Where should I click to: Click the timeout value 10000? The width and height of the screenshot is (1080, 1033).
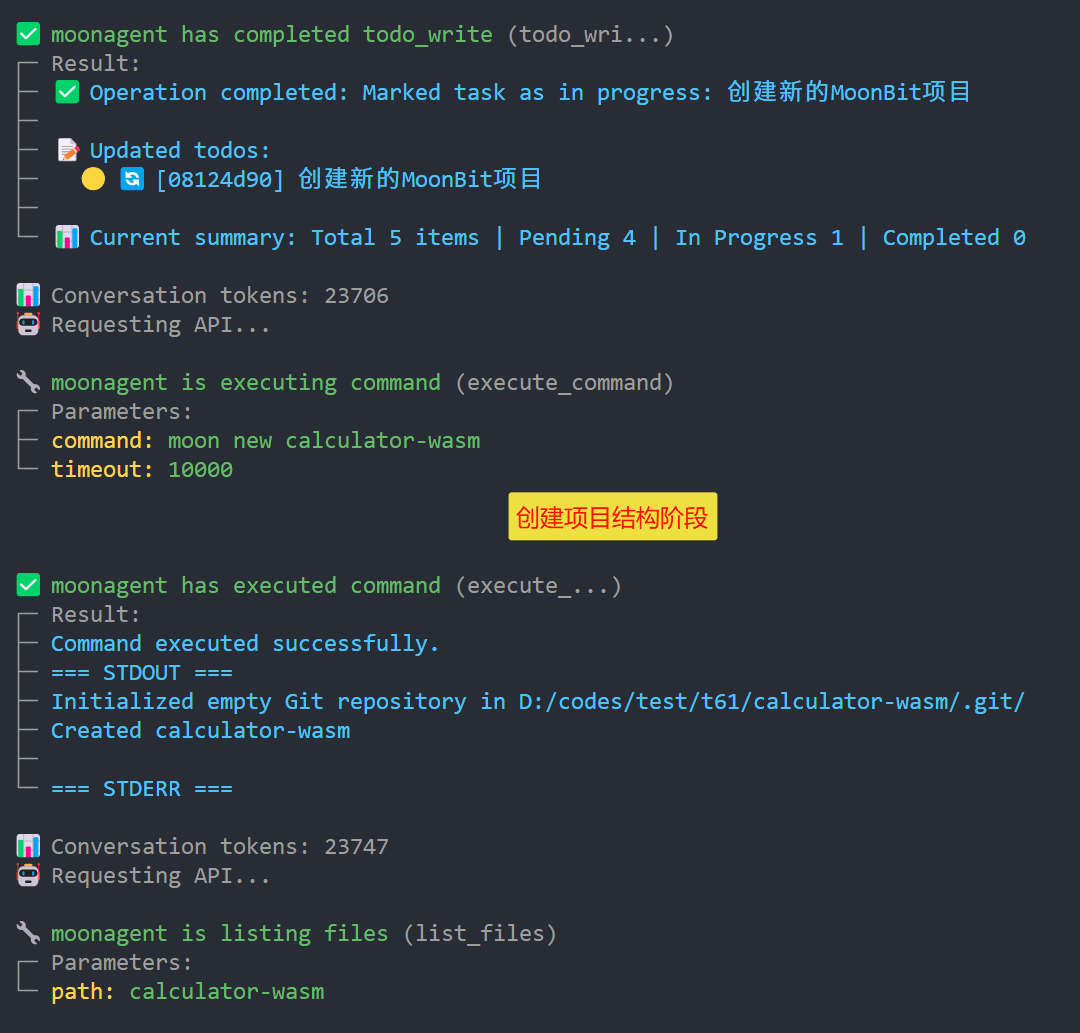(200, 470)
